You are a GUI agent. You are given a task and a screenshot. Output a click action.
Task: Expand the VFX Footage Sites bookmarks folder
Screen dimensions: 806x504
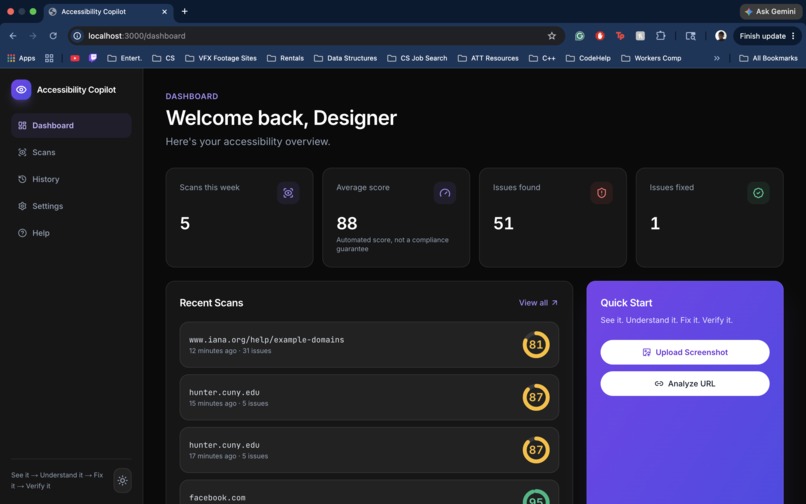pos(221,58)
